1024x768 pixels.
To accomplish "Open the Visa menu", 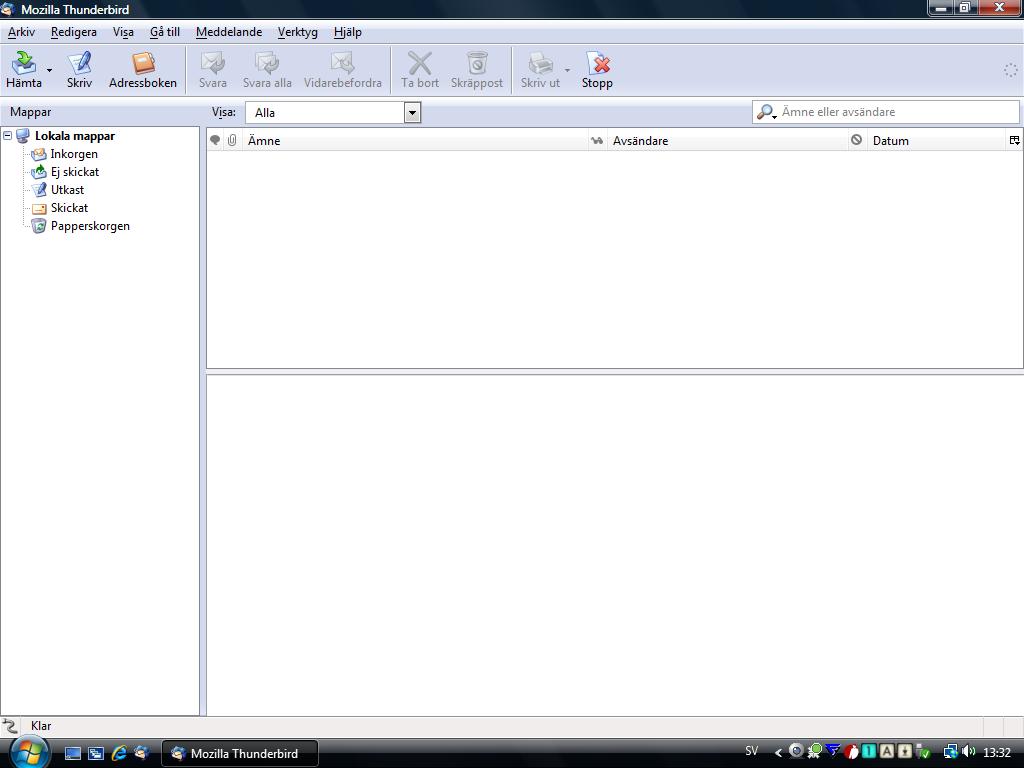I will [x=123, y=32].
